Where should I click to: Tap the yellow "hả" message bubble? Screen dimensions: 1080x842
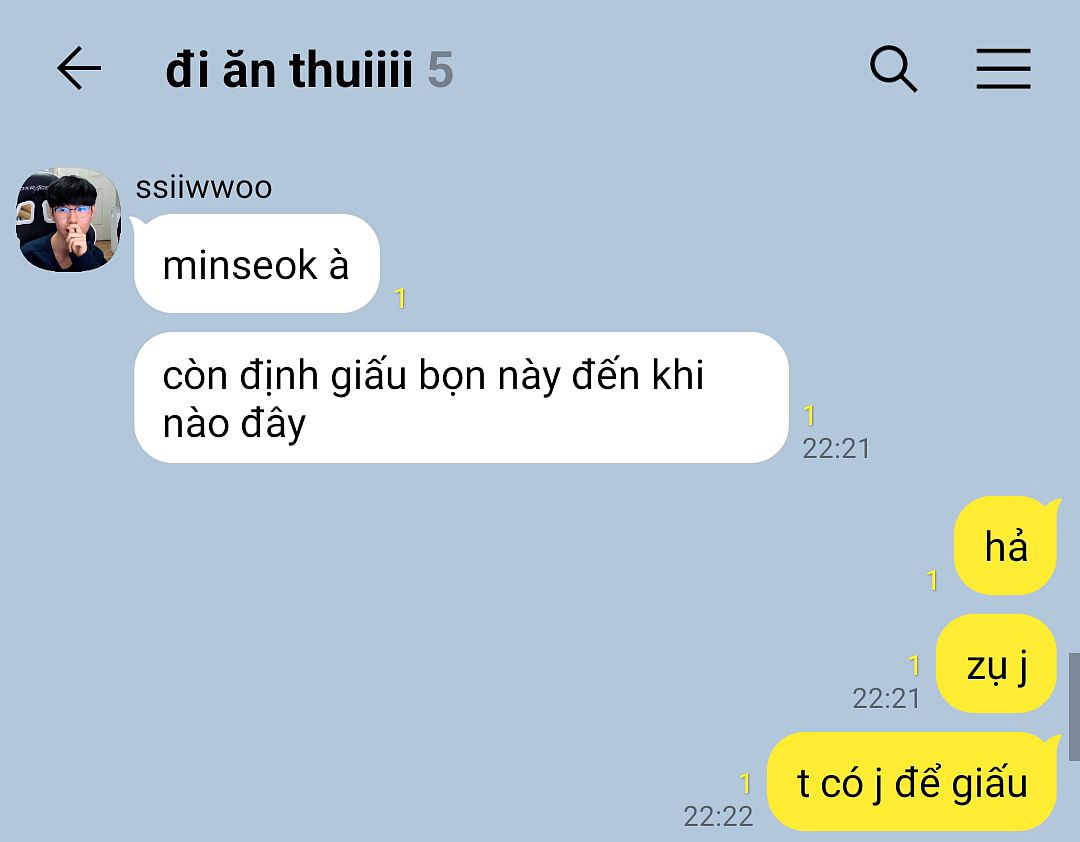[1006, 546]
